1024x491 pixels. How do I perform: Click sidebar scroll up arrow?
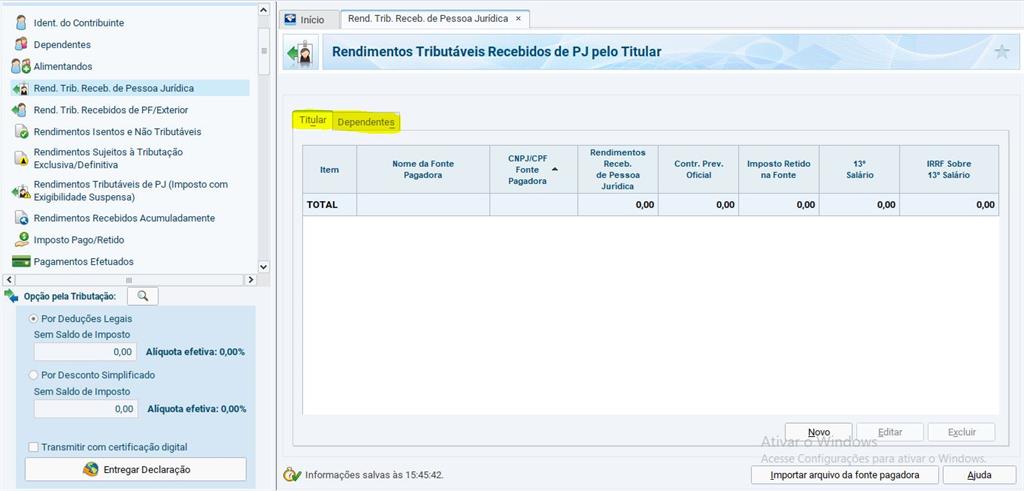click(x=263, y=10)
